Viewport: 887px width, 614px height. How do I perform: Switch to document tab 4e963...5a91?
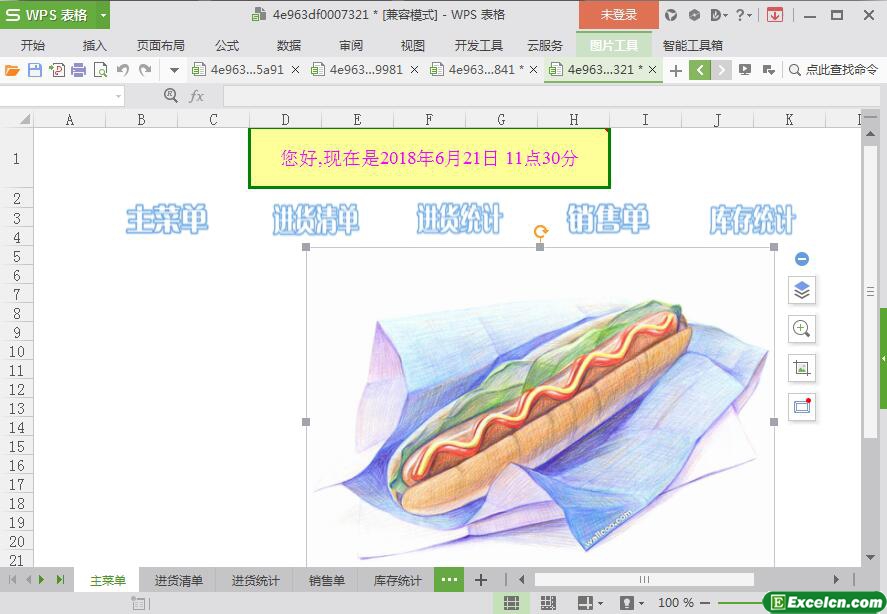tap(247, 70)
